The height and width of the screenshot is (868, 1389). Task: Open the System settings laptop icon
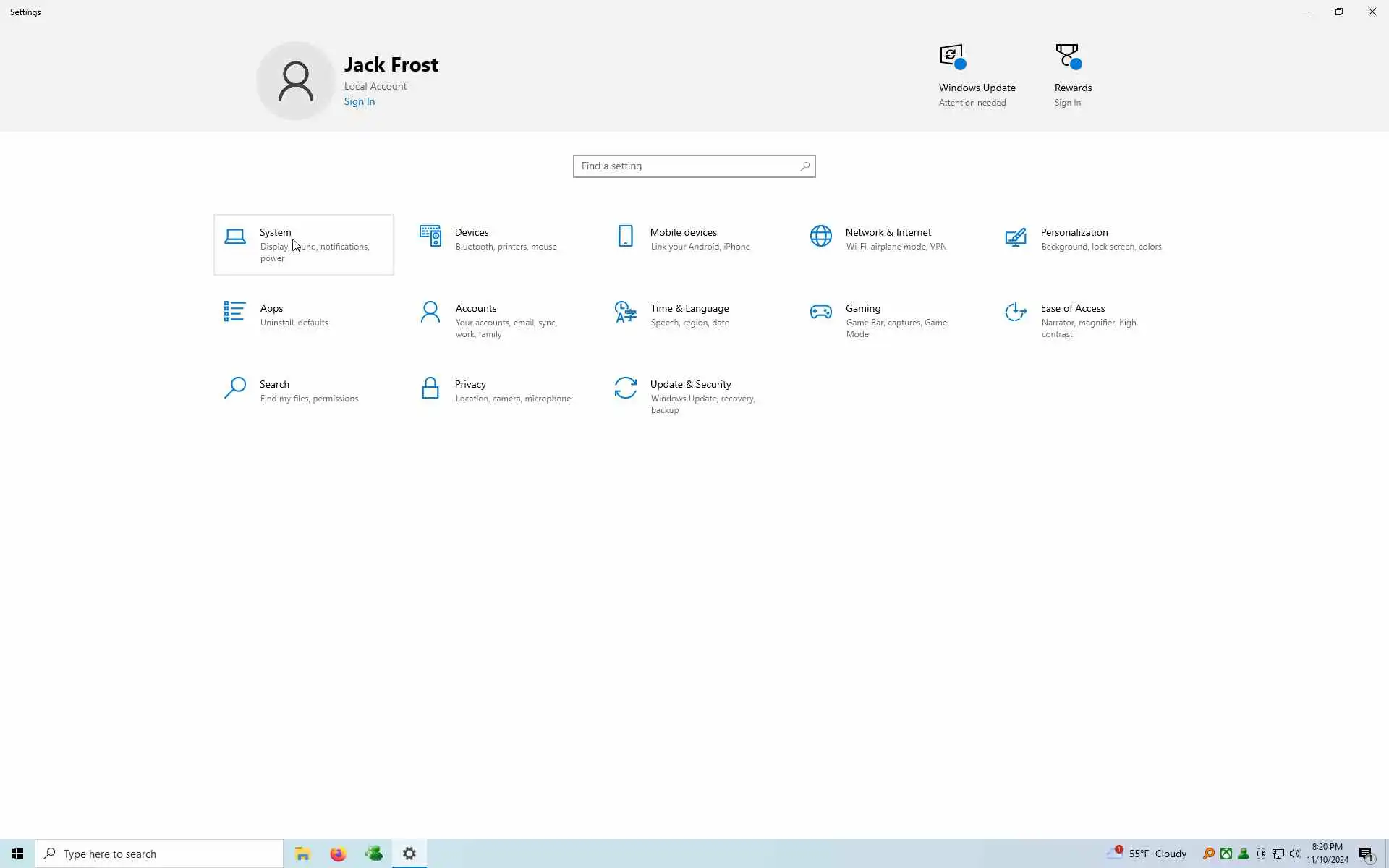(x=234, y=237)
